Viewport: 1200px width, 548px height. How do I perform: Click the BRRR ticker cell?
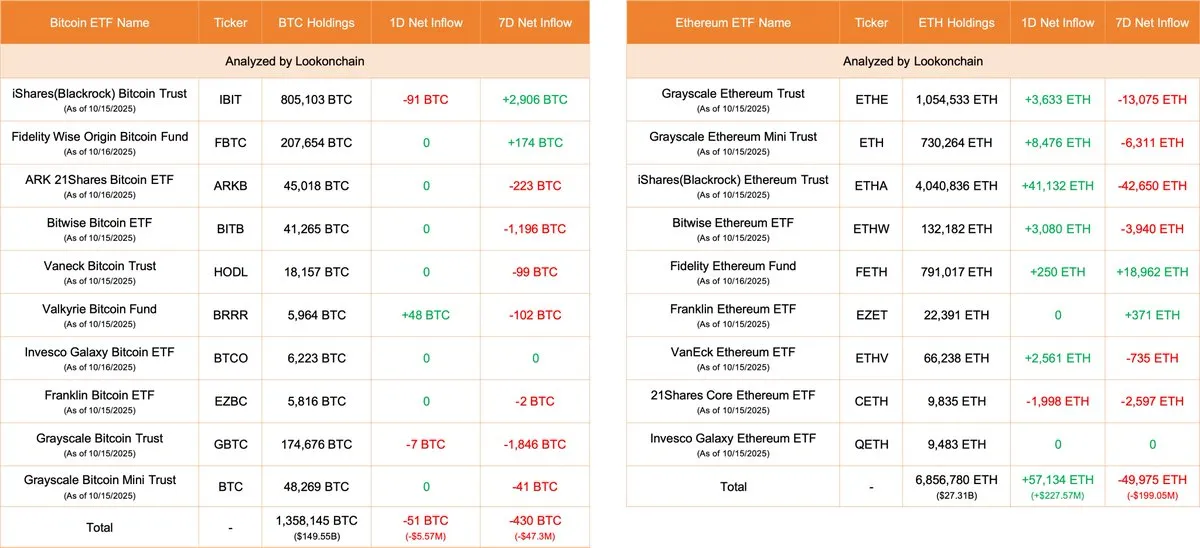point(229,315)
